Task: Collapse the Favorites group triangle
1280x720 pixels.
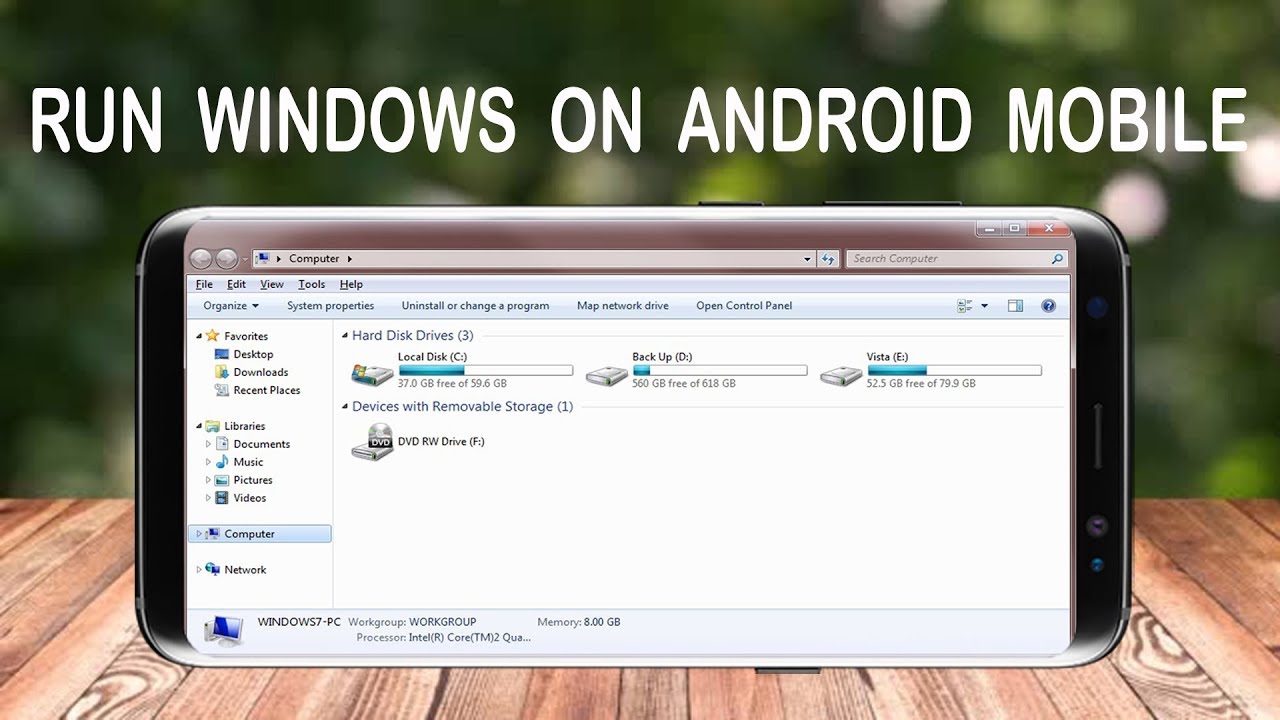Action: (x=198, y=337)
